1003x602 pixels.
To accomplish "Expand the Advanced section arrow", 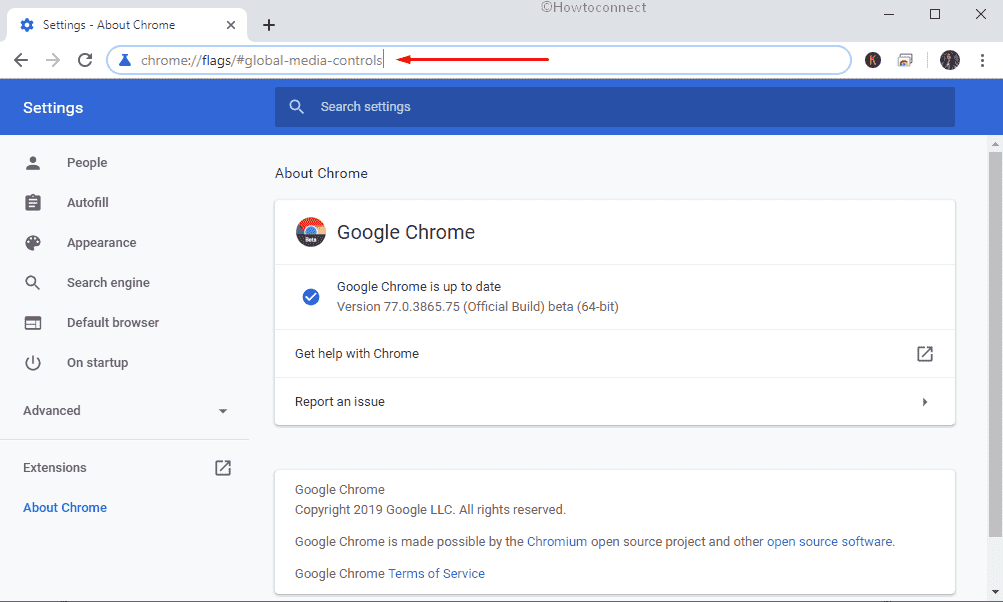I will click(x=223, y=411).
